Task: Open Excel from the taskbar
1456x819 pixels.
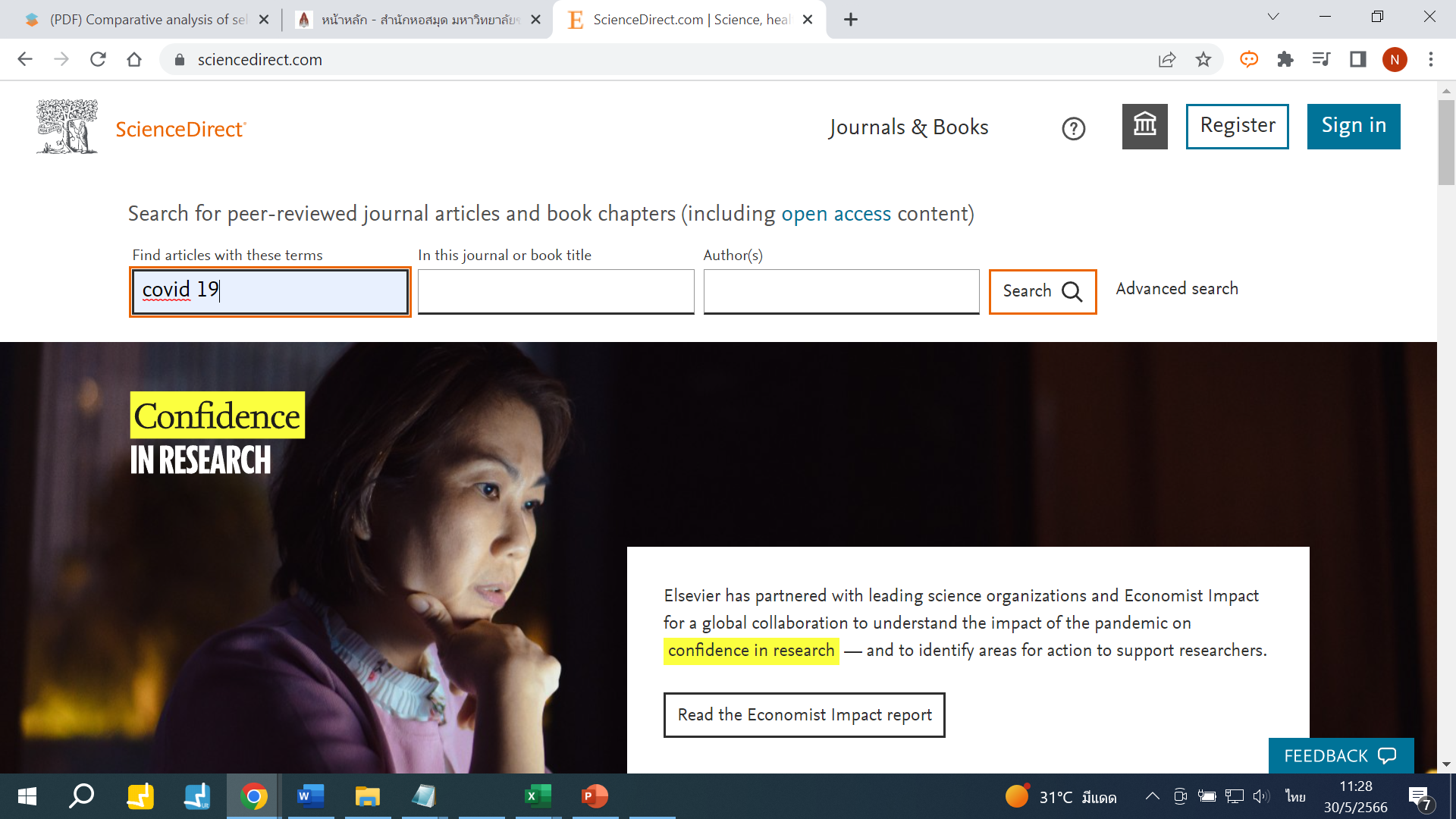Action: click(x=538, y=796)
